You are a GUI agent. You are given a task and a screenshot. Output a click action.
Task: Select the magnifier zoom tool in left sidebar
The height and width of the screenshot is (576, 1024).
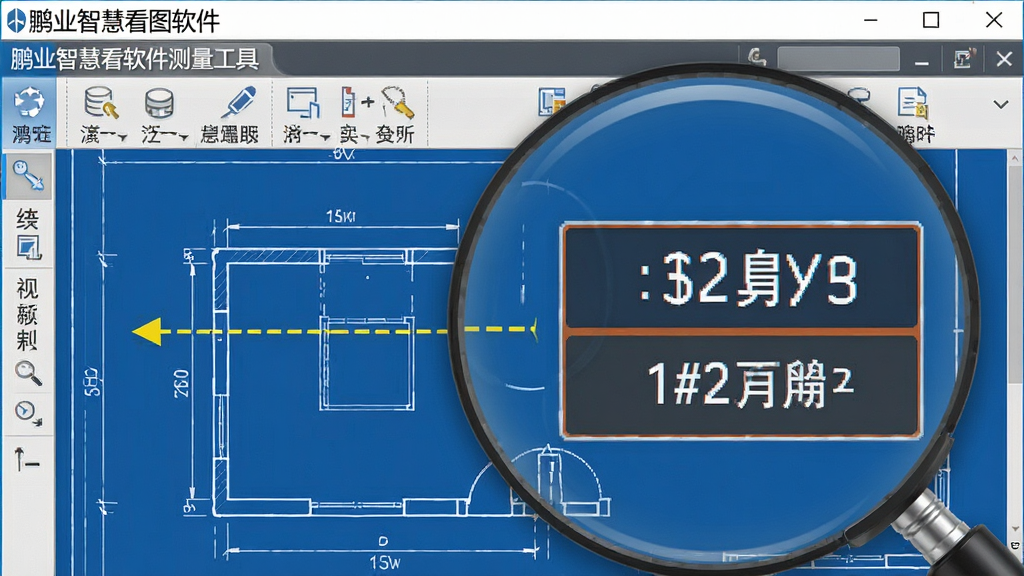[28, 373]
